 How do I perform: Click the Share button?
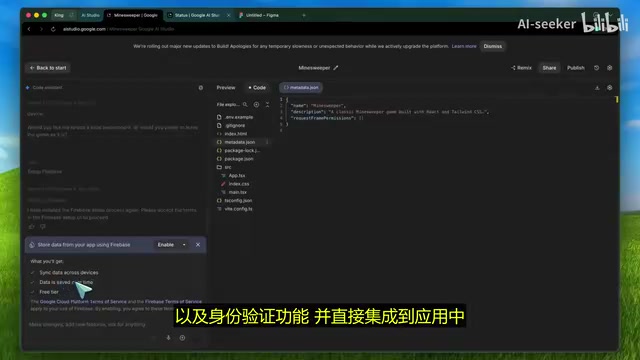click(x=549, y=68)
